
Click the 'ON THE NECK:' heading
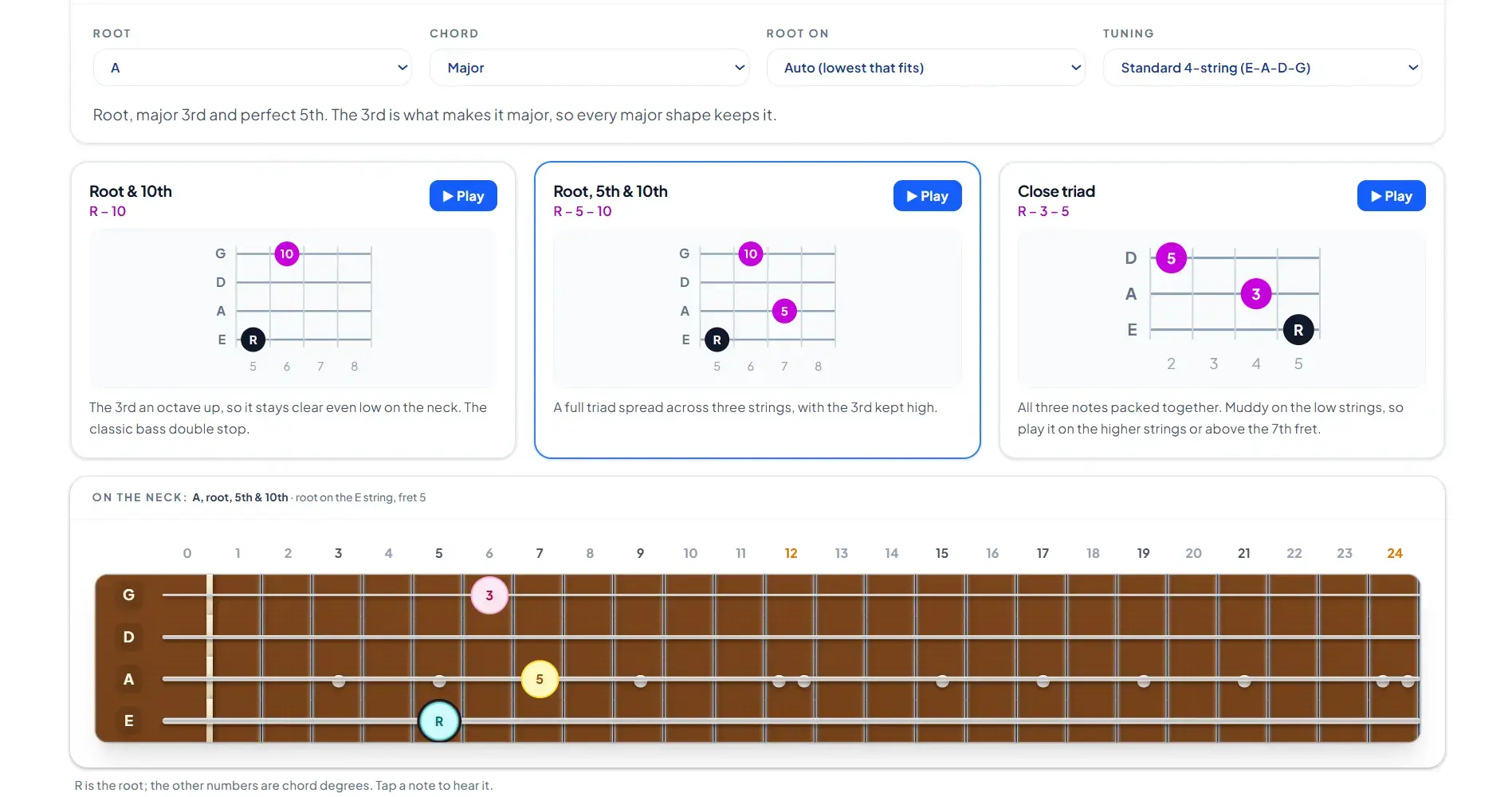[x=139, y=497]
